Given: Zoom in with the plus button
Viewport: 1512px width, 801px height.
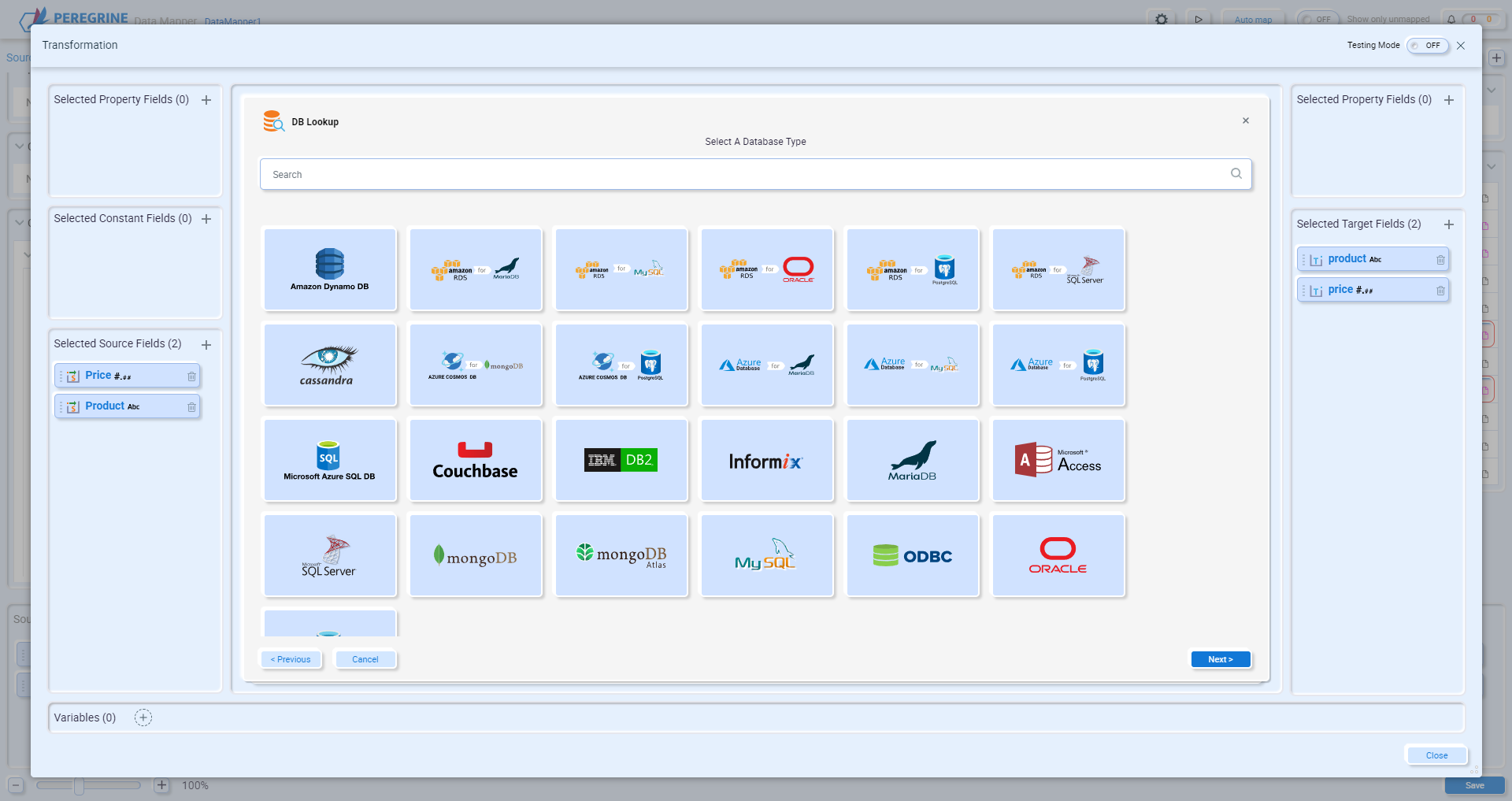Looking at the screenshot, I should tap(161, 785).
